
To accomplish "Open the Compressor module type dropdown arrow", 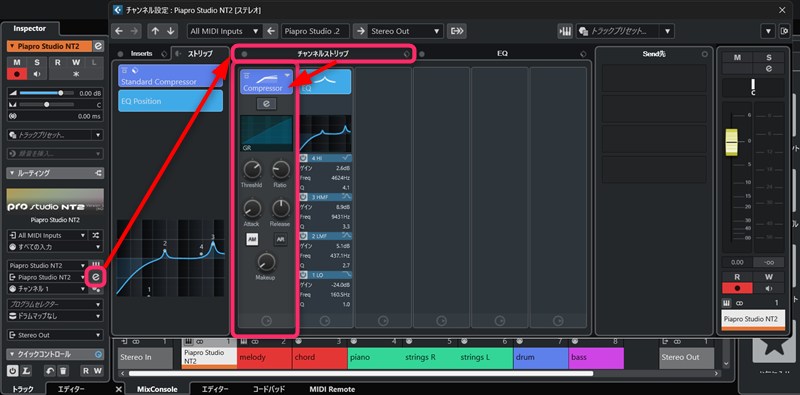I will (288, 75).
